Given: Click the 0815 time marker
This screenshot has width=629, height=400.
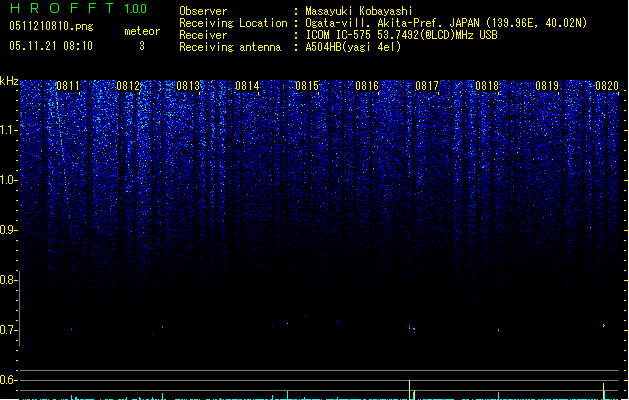Looking at the screenshot, I should (307, 86).
